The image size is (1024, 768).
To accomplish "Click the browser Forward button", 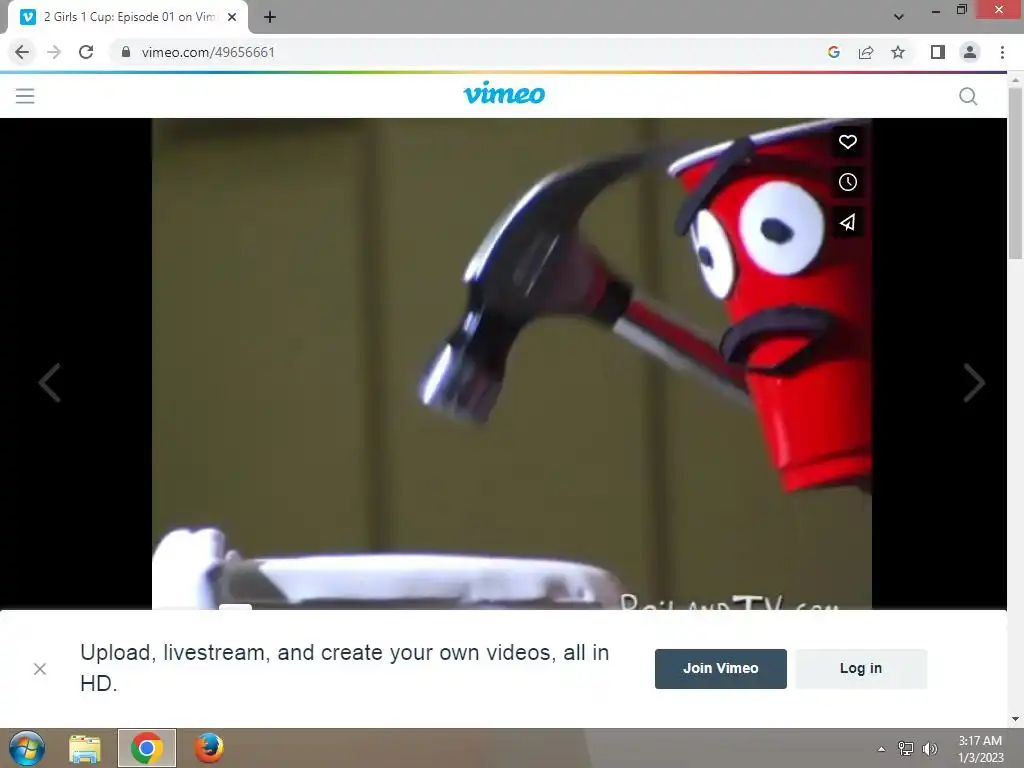I will 54,52.
